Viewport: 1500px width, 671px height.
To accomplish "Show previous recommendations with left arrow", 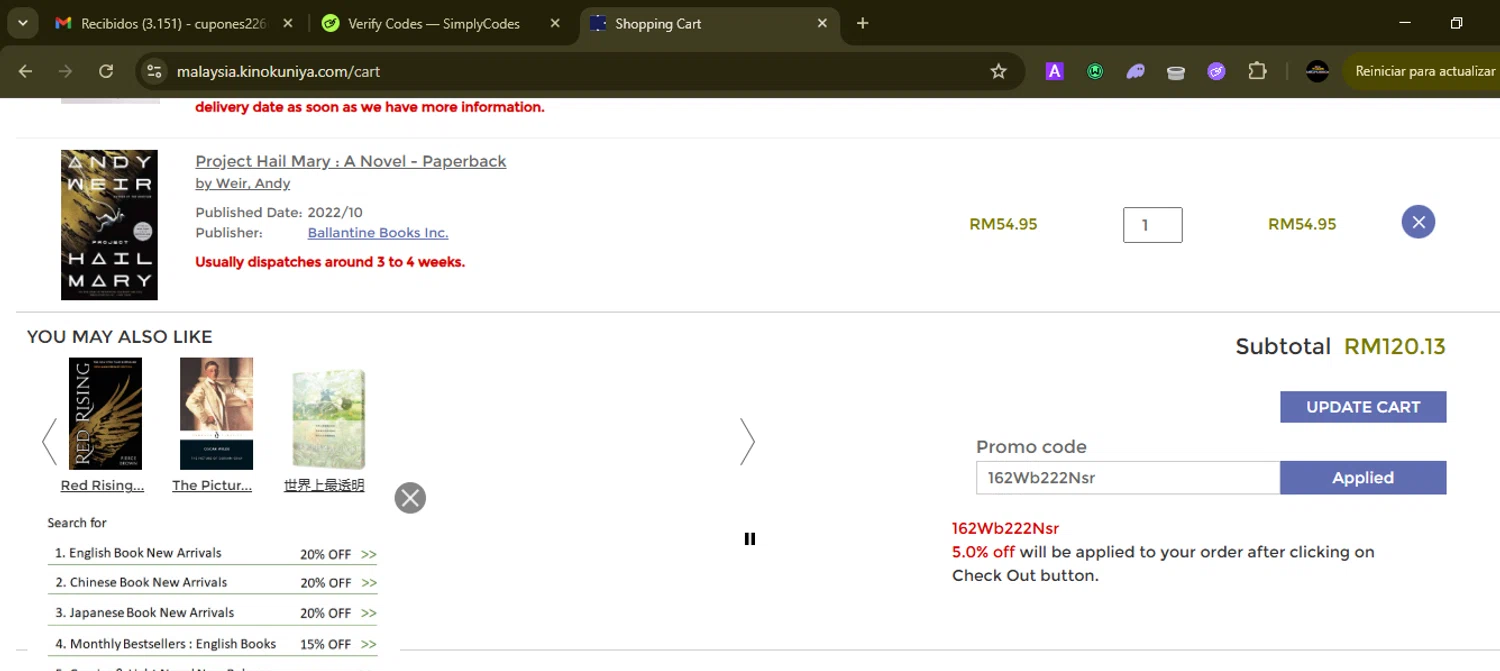I will [49, 441].
